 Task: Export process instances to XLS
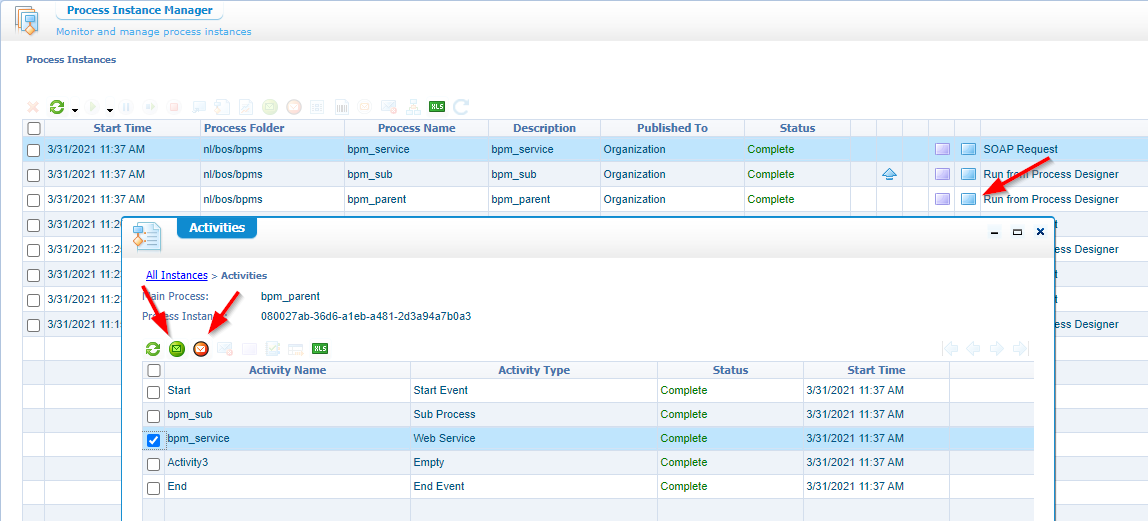point(437,107)
